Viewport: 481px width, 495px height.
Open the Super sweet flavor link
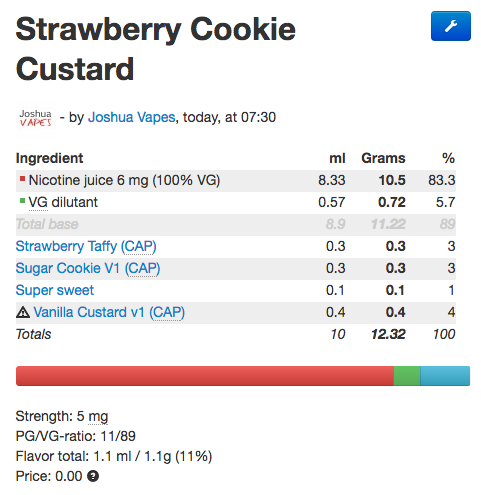(55, 290)
